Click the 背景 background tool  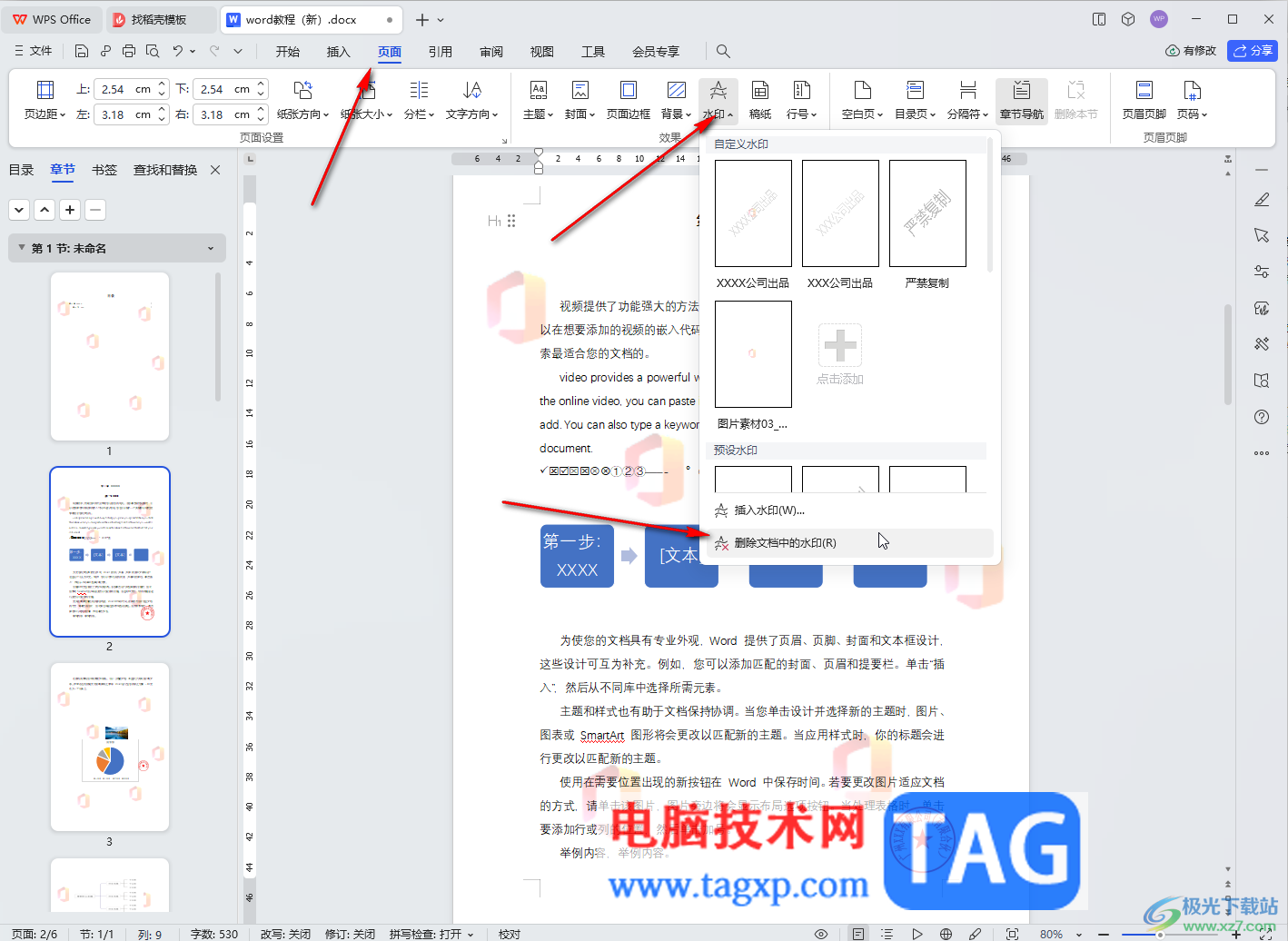[x=677, y=100]
